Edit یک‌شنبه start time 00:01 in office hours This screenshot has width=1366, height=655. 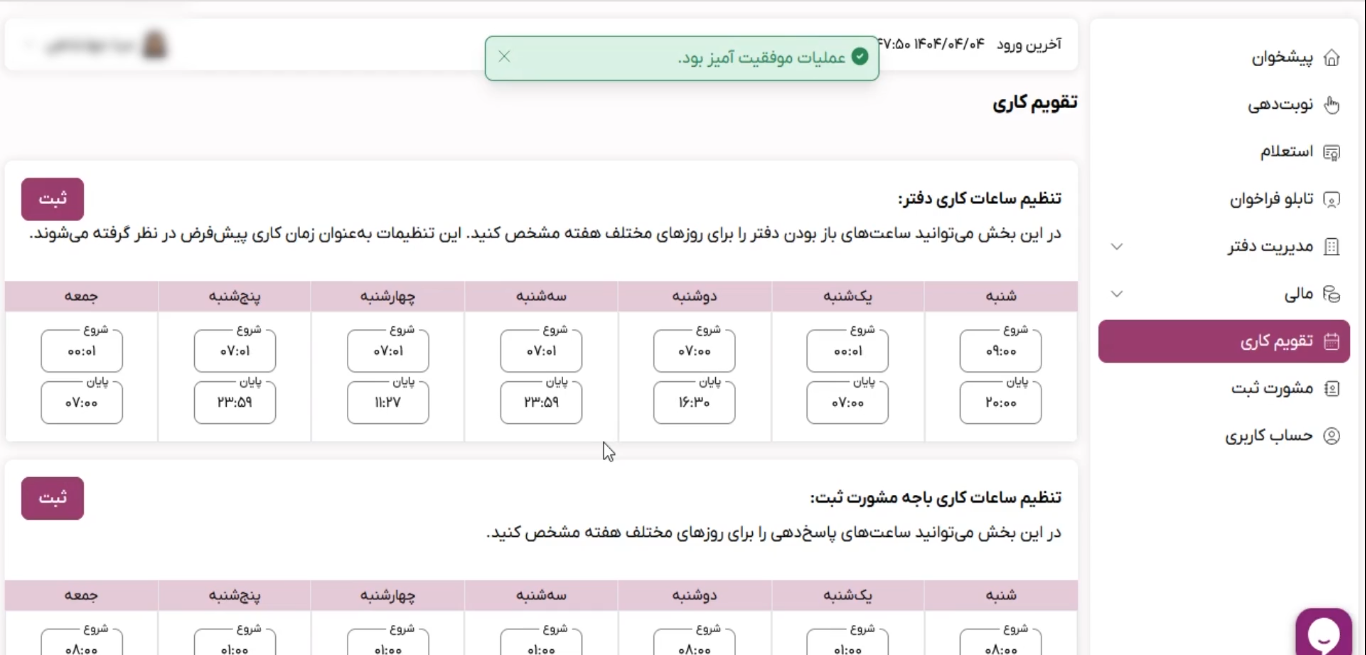[847, 351]
